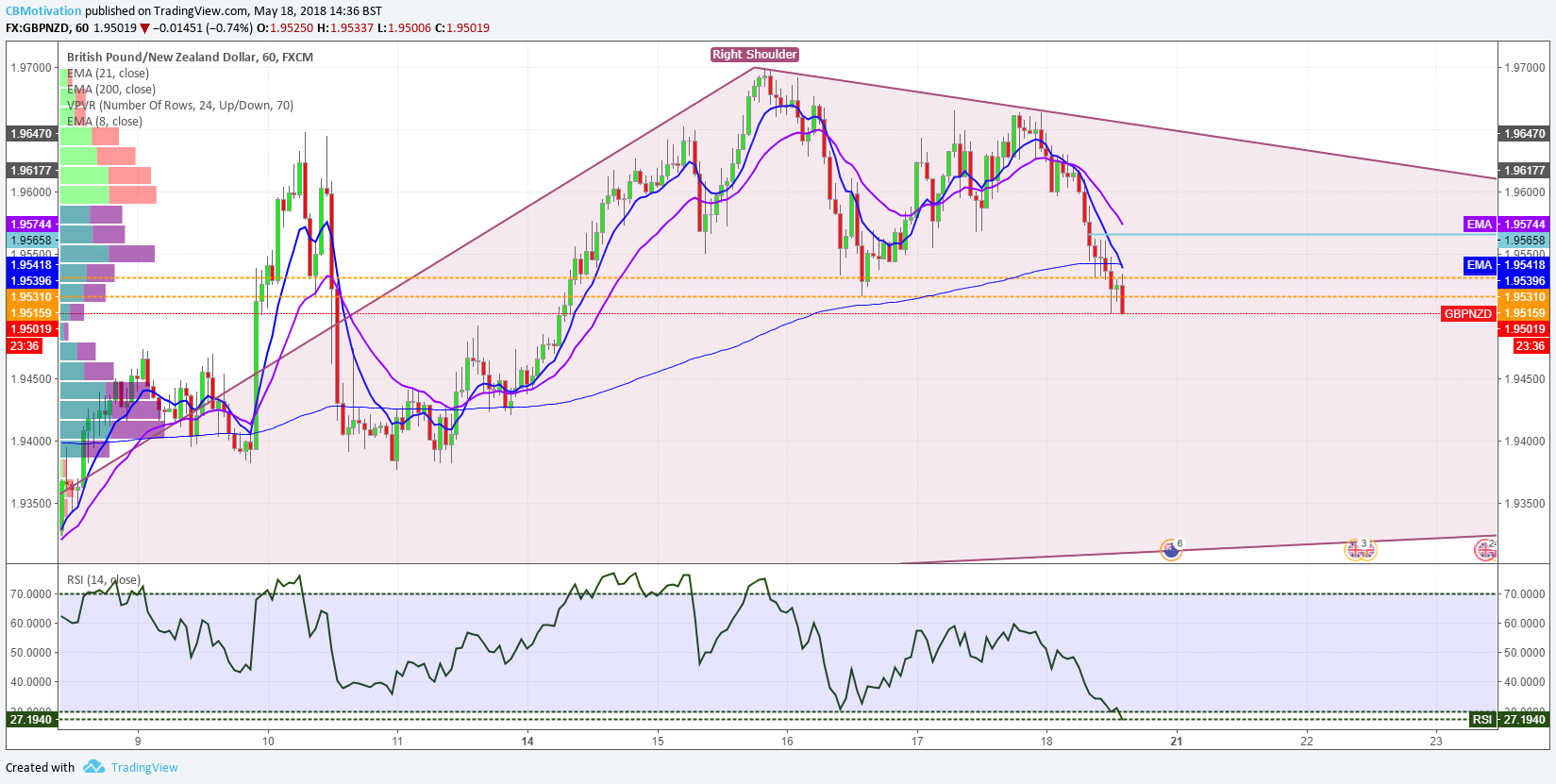Viewport: 1556px width, 784px height.
Task: Select the purple 1.95744 value on right axis
Action: 1525,225
